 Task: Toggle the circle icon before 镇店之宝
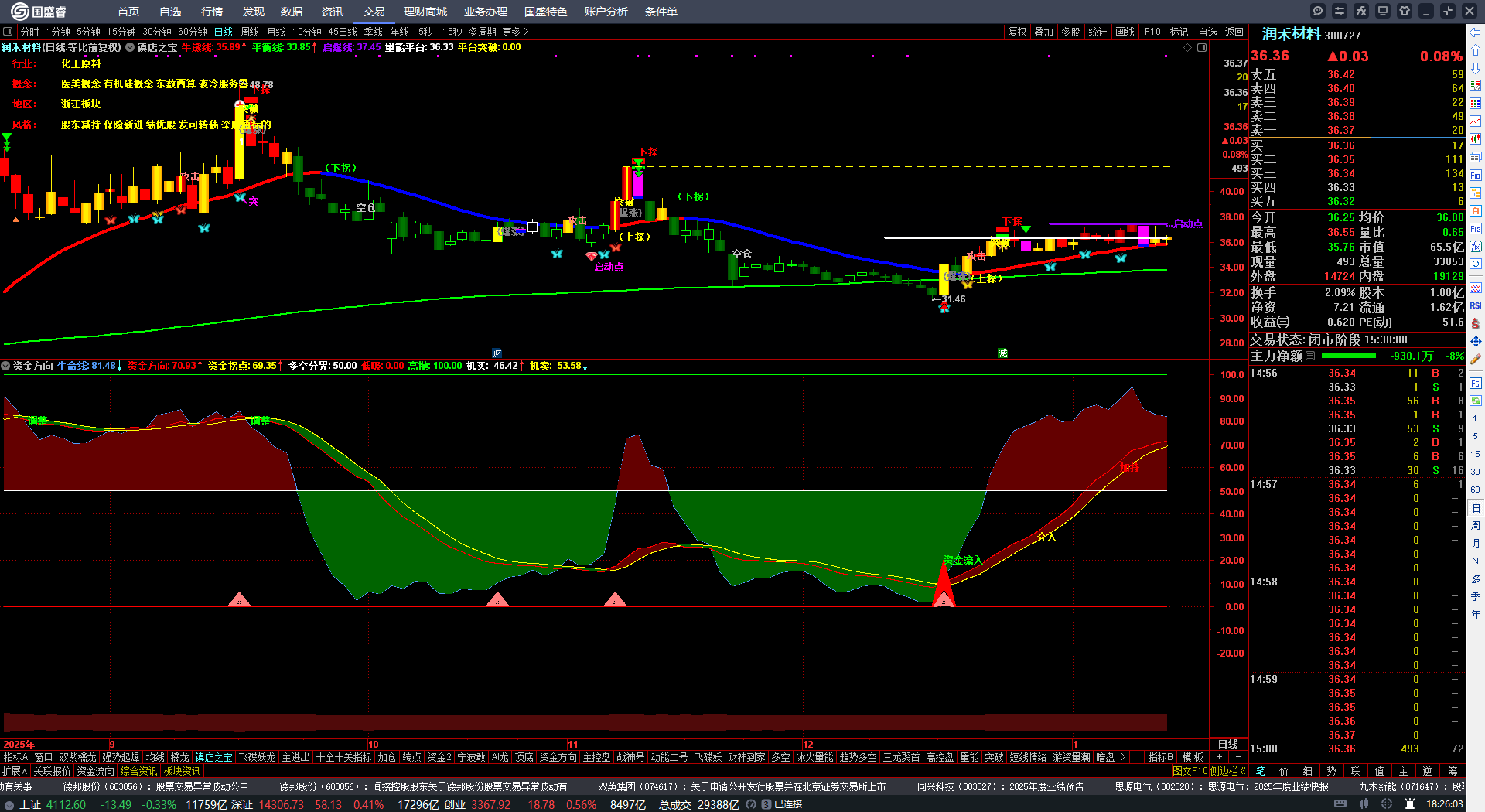point(130,47)
